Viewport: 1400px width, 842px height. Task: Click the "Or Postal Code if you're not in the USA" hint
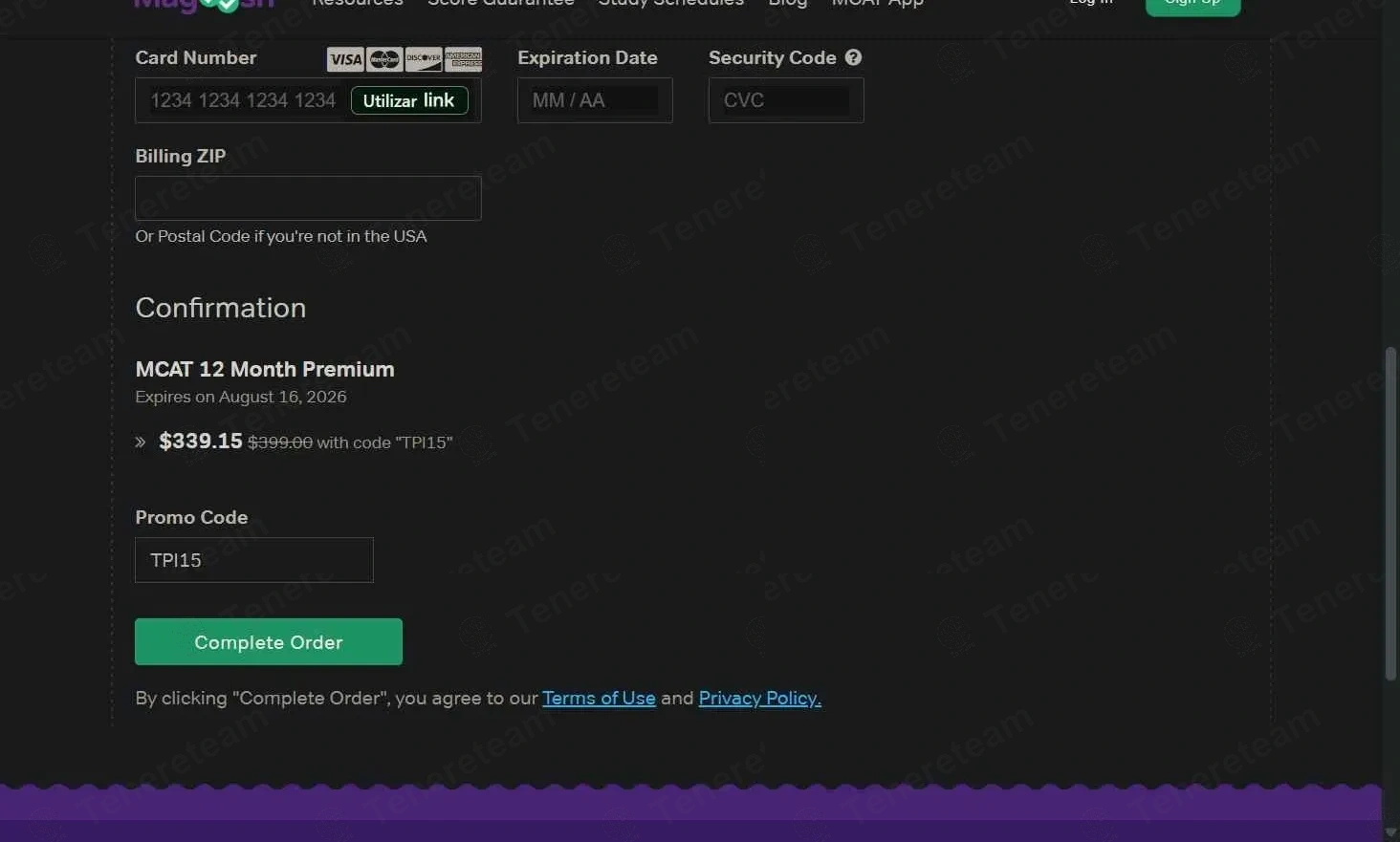pos(281,236)
